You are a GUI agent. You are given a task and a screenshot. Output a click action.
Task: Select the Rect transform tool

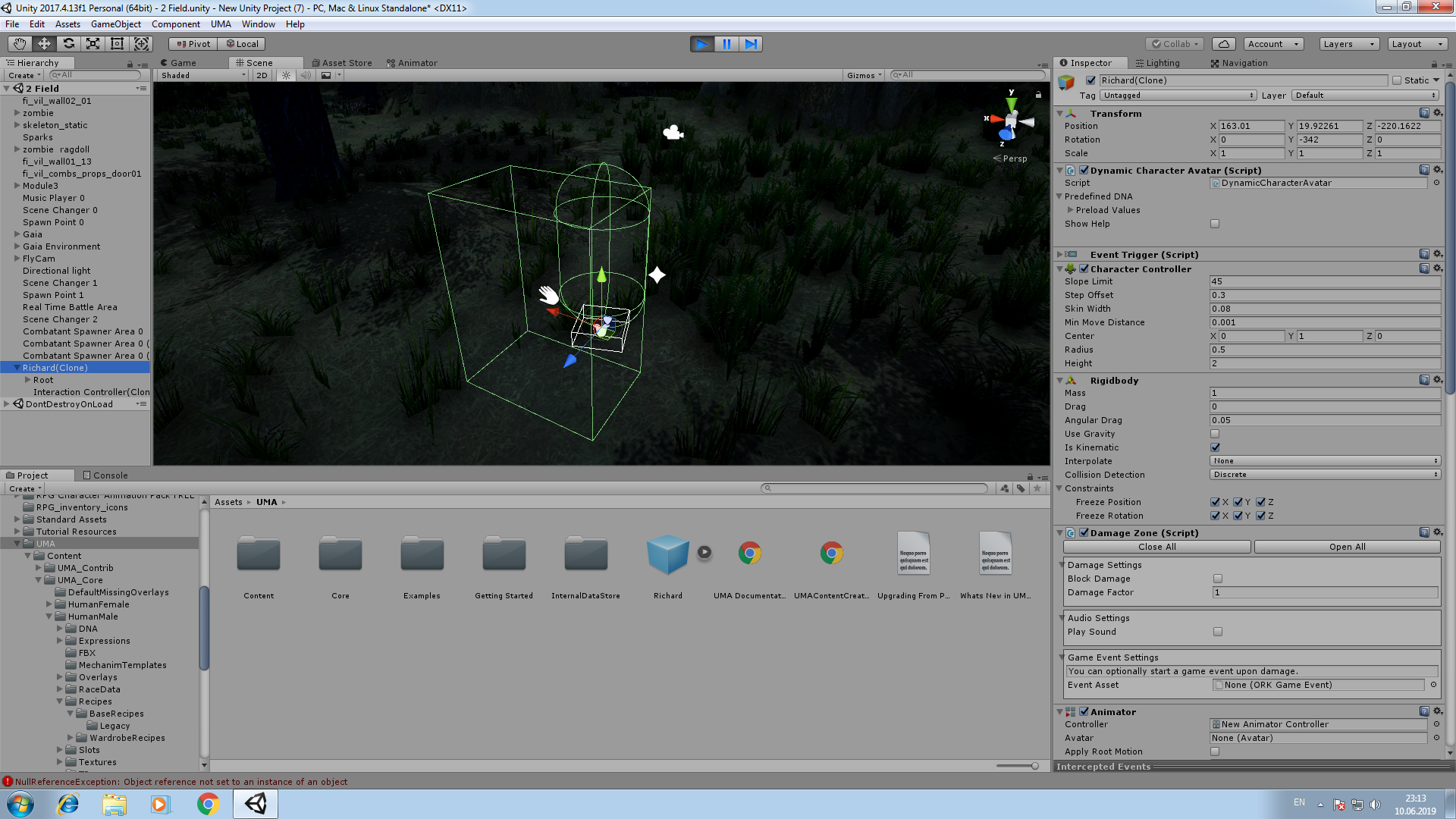coord(117,44)
